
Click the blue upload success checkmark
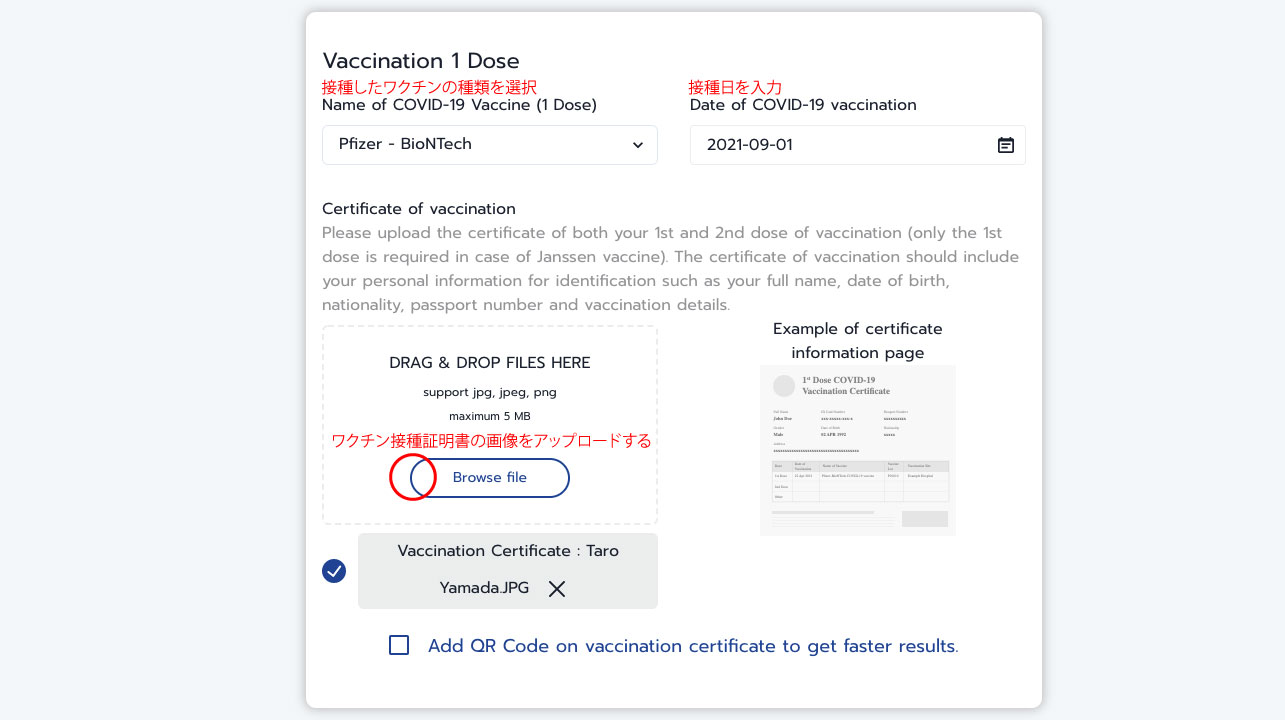click(334, 571)
